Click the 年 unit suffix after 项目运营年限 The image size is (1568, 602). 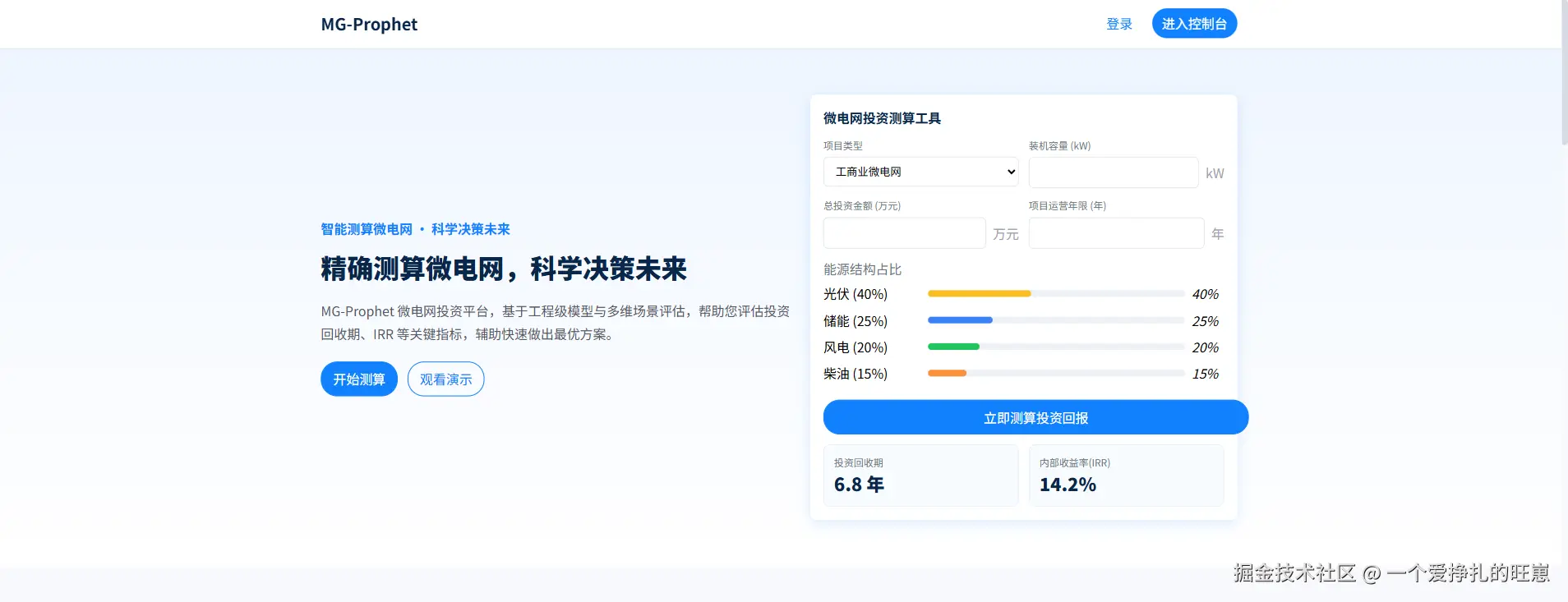point(1218,234)
